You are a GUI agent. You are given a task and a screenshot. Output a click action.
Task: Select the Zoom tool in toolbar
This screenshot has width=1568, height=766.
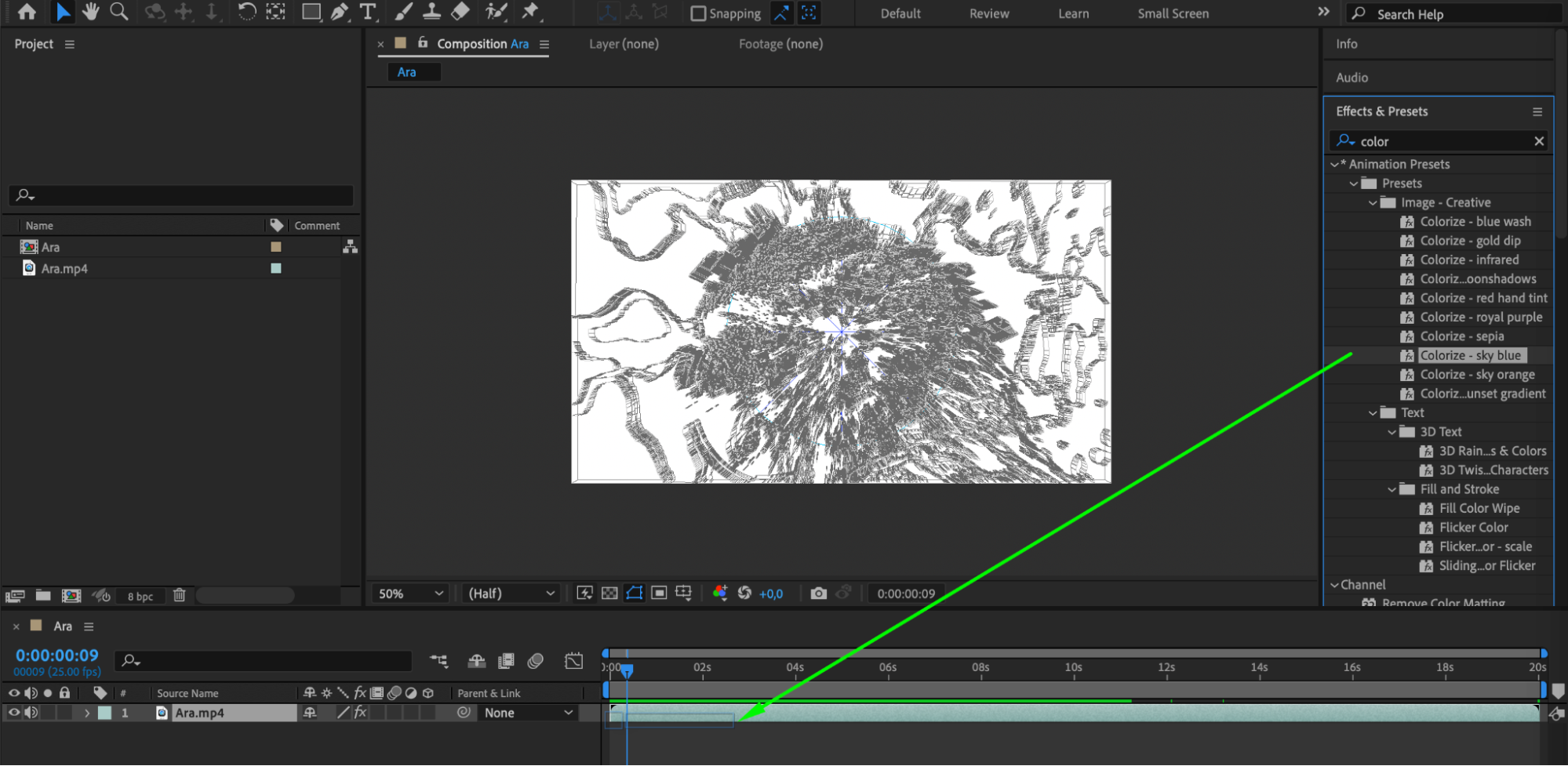pos(119,12)
